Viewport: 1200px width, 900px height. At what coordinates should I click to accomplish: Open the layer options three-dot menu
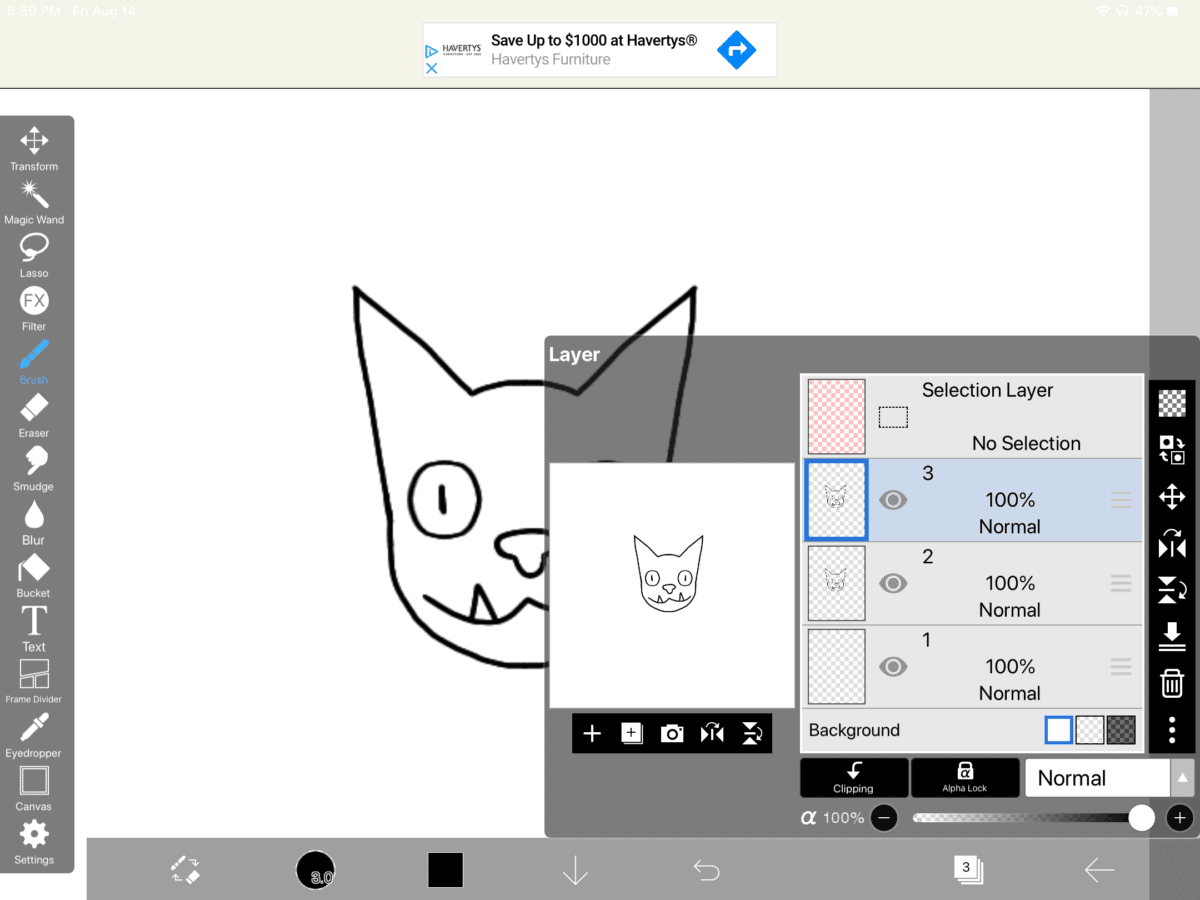tap(1171, 730)
